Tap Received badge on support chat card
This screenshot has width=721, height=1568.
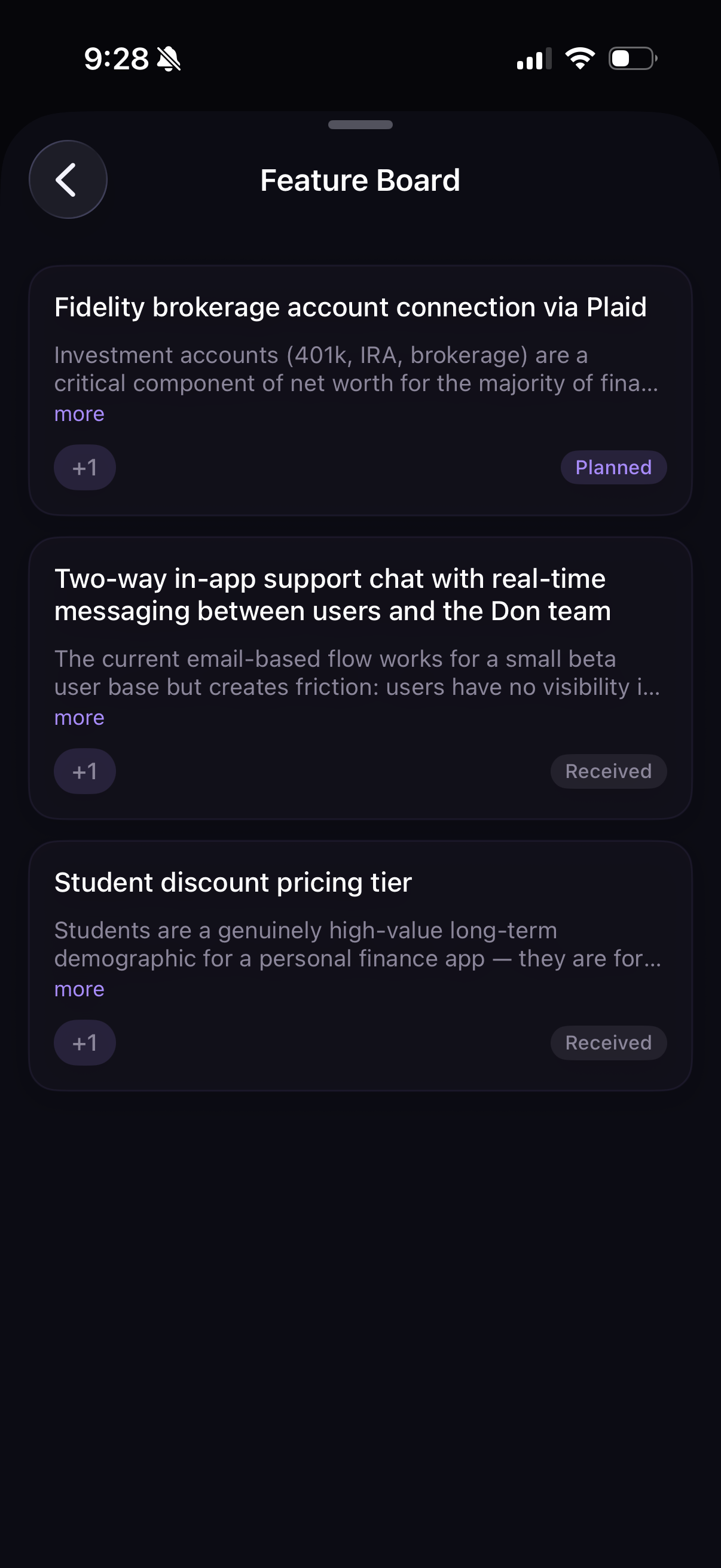click(x=608, y=771)
